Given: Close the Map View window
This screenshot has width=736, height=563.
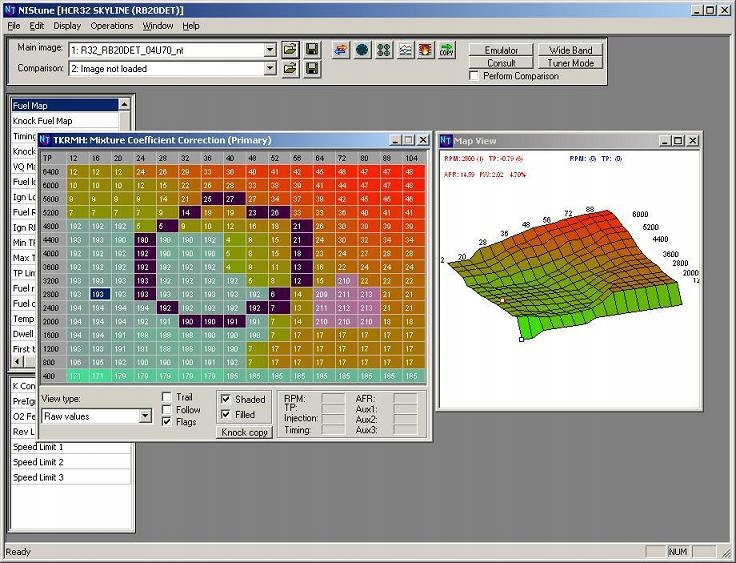Looking at the screenshot, I should [x=693, y=140].
